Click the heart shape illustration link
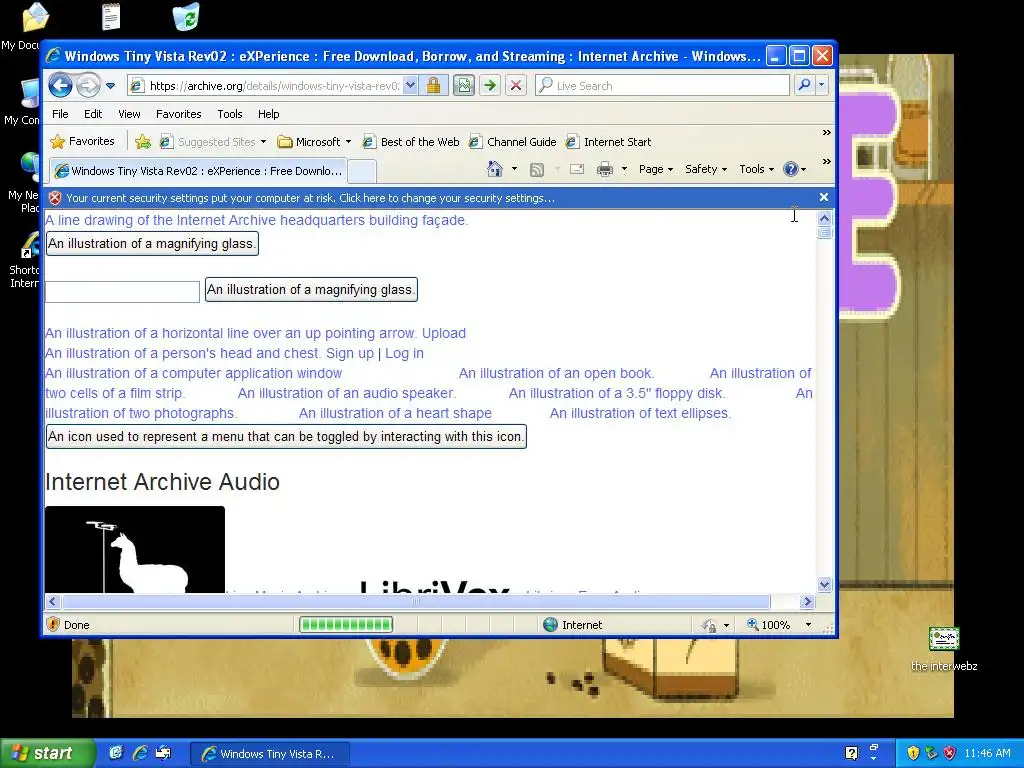Image resolution: width=1024 pixels, height=768 pixels. point(395,413)
